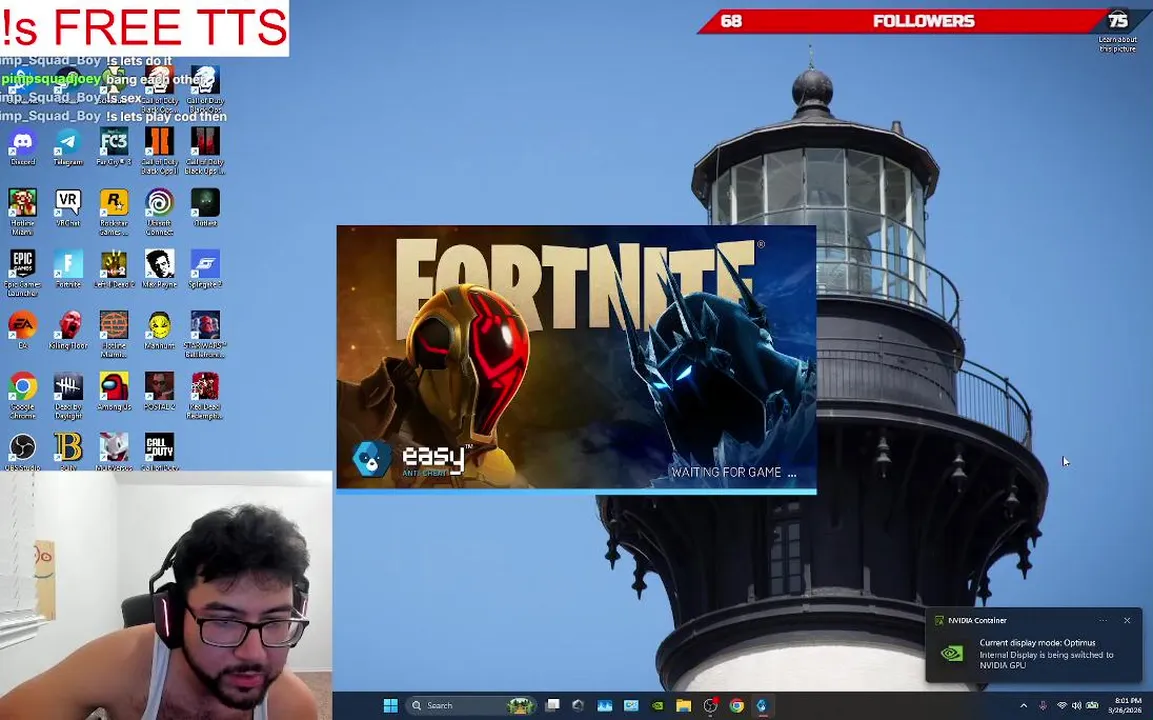
Task: Open the POSTAL 2 desktop shortcut
Action: point(160,391)
